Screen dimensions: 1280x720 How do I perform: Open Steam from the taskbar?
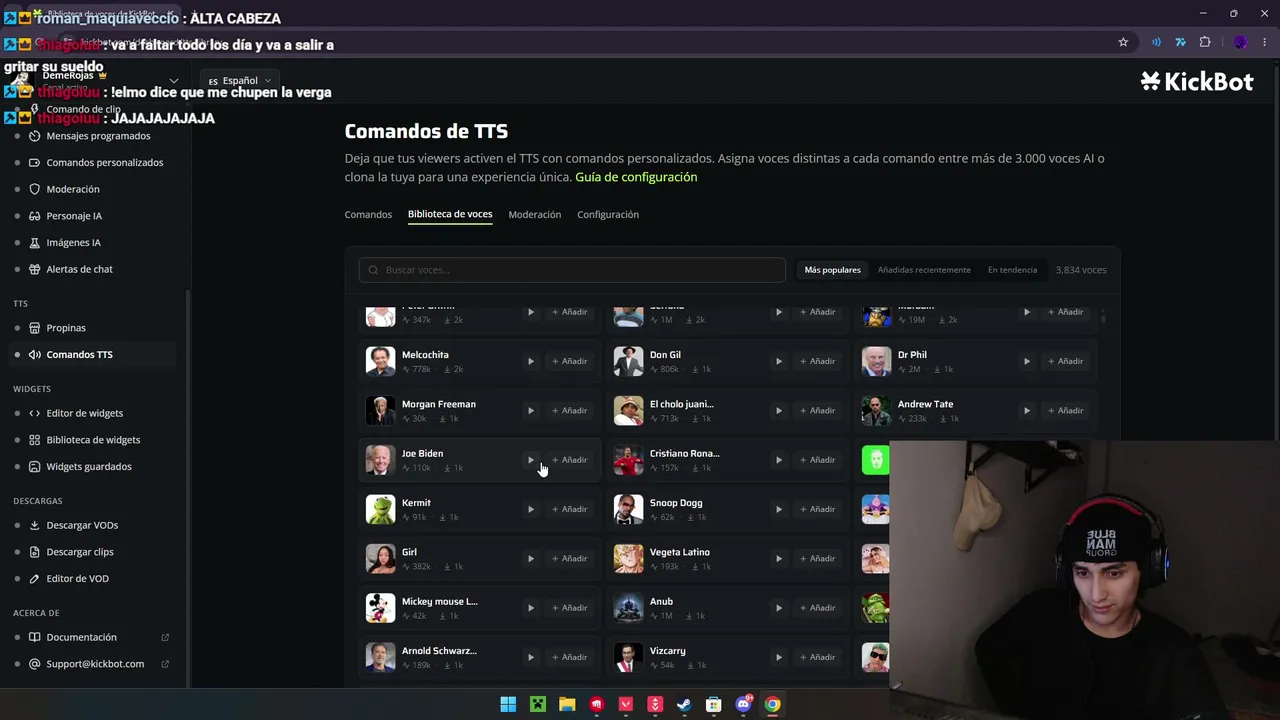[684, 704]
